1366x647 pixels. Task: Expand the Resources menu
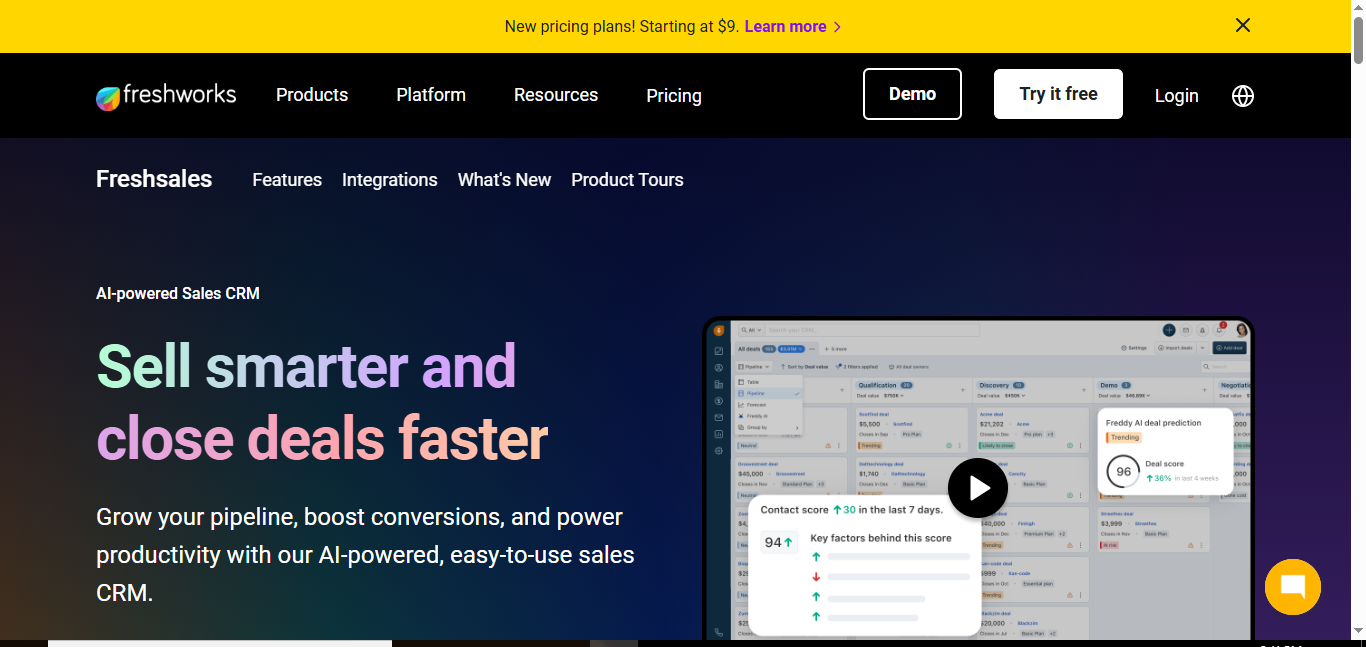556,95
